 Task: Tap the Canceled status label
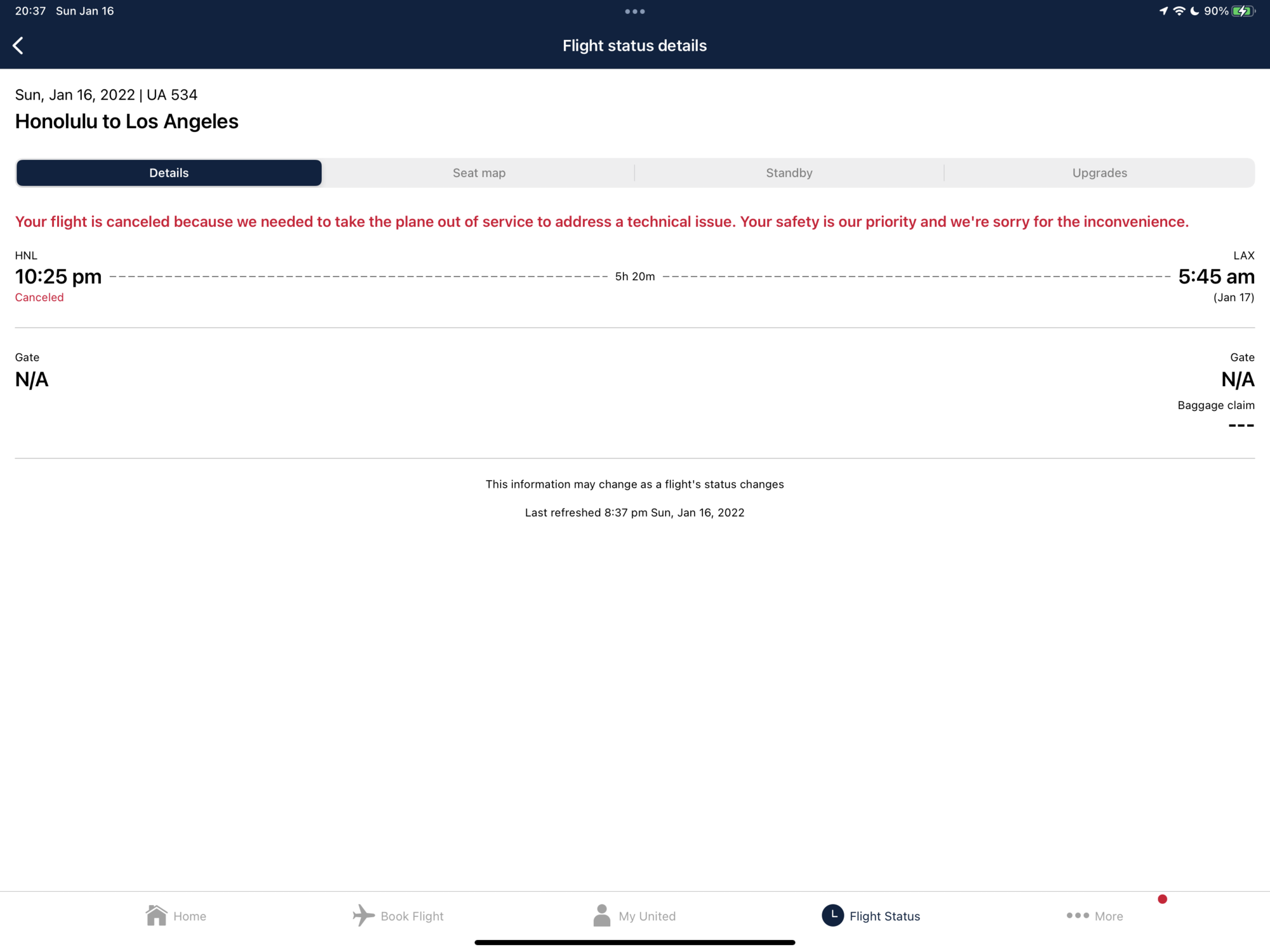pos(39,297)
